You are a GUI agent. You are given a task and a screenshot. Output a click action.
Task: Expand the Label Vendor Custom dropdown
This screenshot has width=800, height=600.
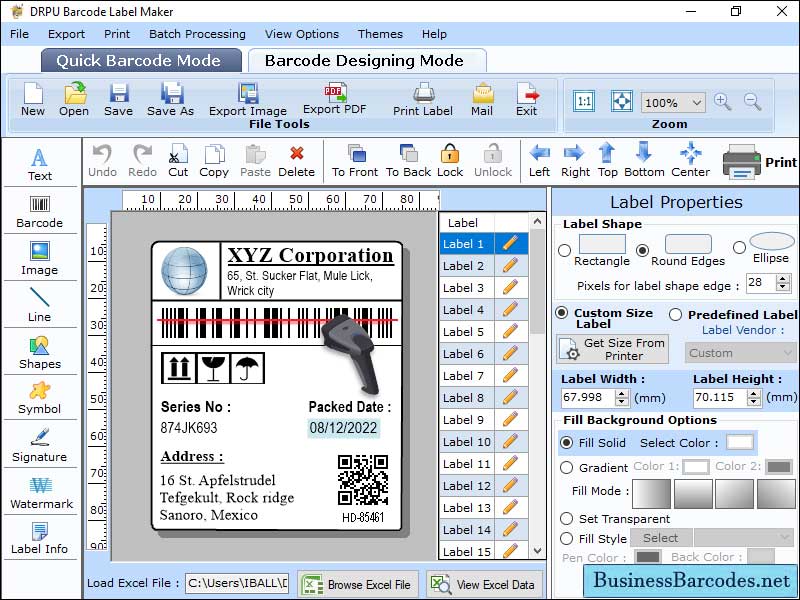(x=740, y=353)
